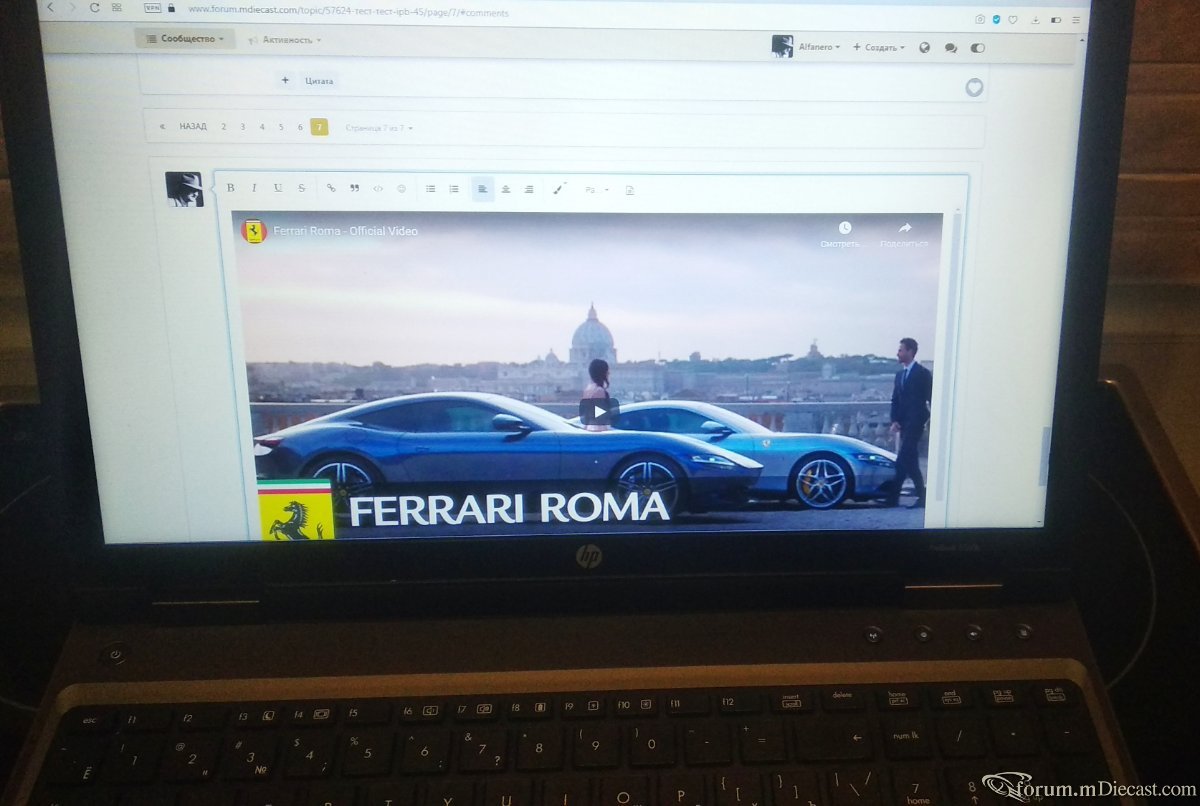
Task: Click the author avatar beside the editor
Action: 184,189
